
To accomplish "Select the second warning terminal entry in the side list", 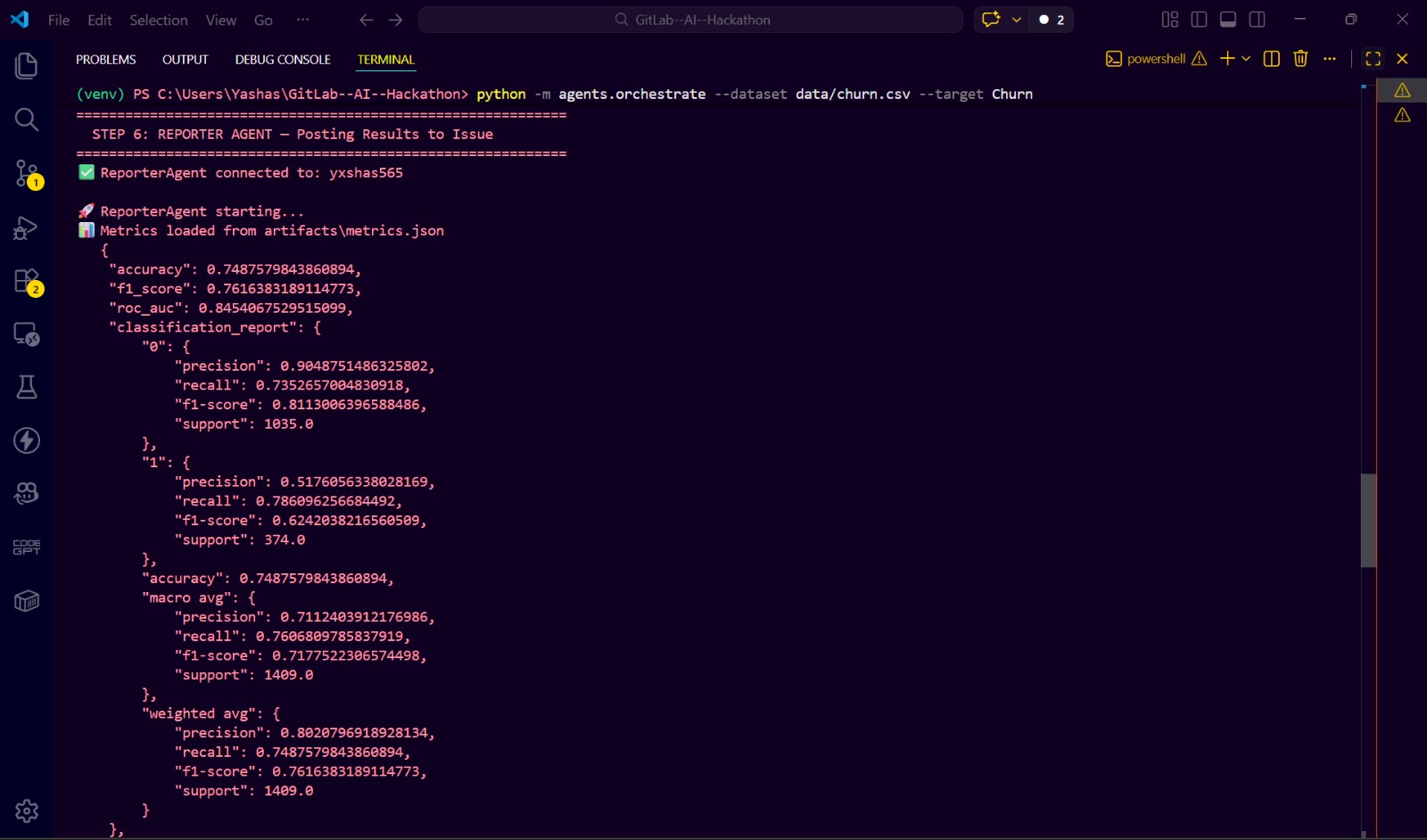I will (x=1403, y=115).
